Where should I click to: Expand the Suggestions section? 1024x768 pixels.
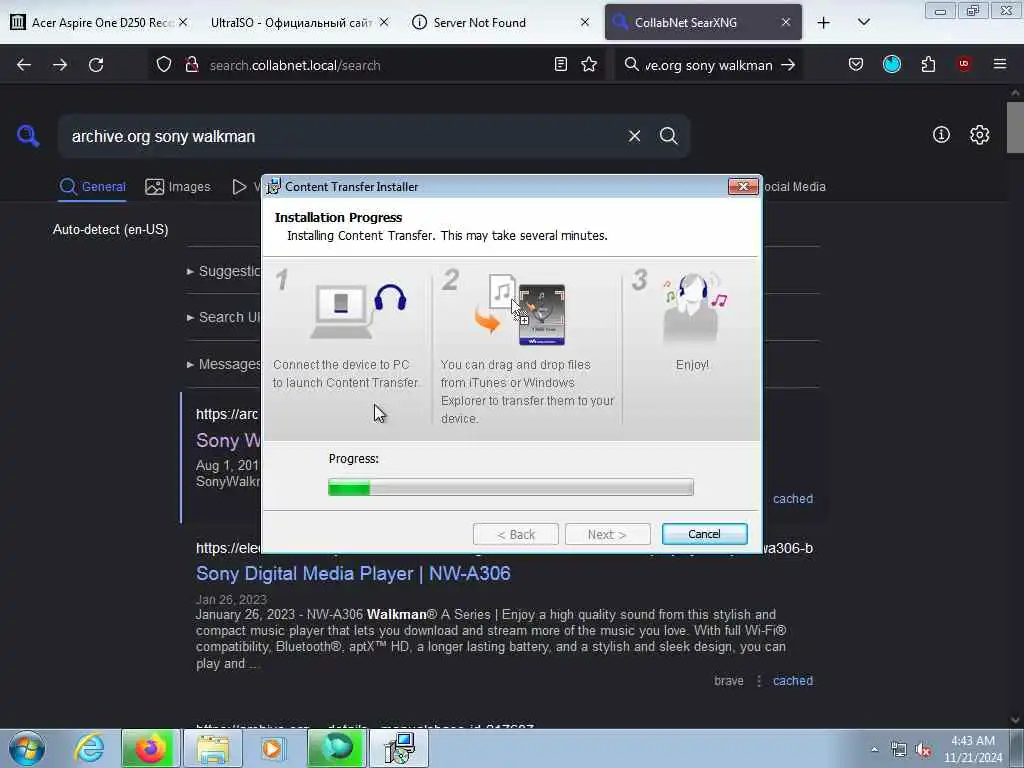point(224,271)
